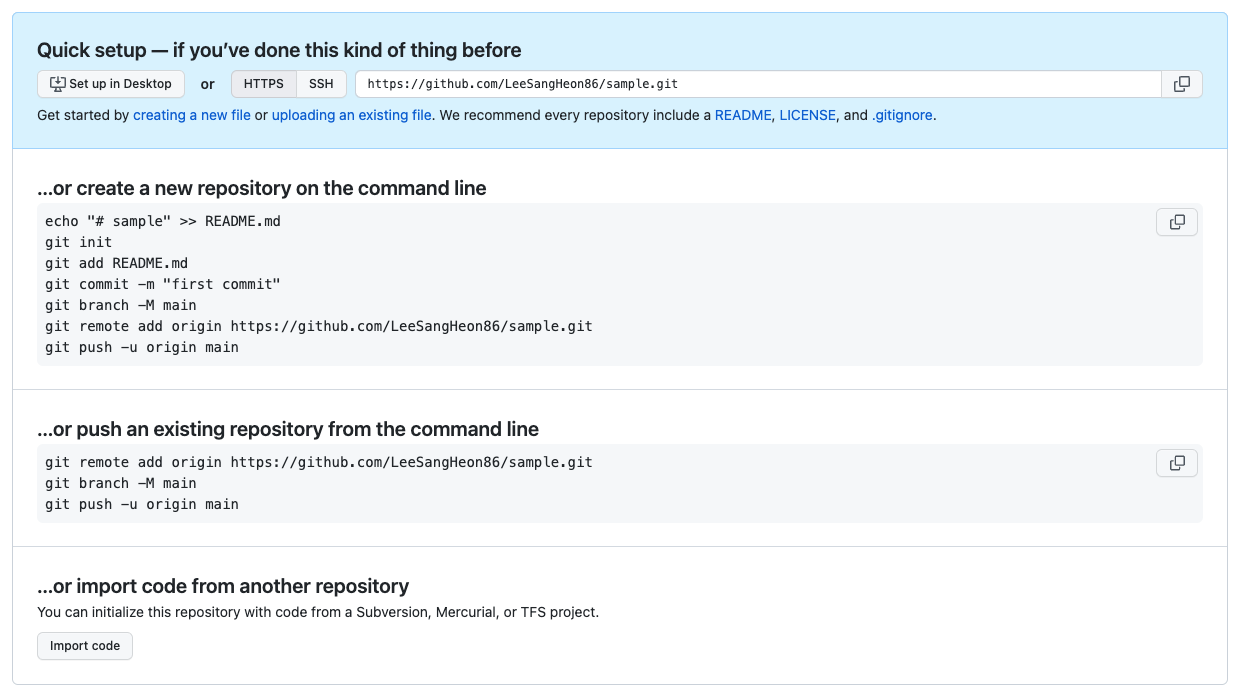Click the 'echo "# sample"' command line
Screen dimensions: 1234x690
click(163, 221)
